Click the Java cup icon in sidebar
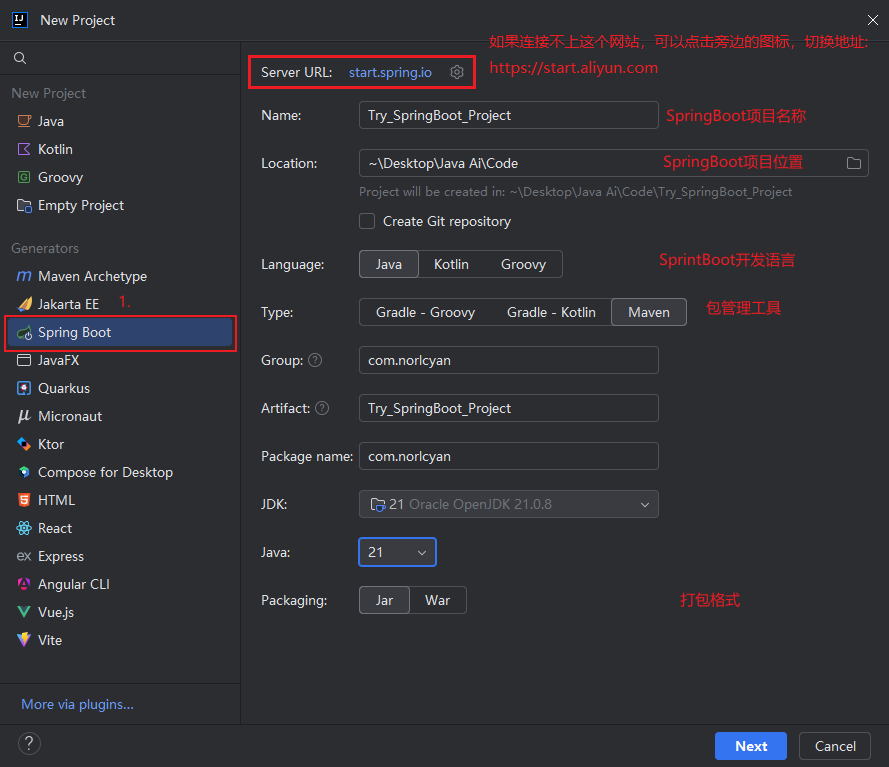This screenshot has width=889, height=767. pyautogui.click(x=24, y=121)
